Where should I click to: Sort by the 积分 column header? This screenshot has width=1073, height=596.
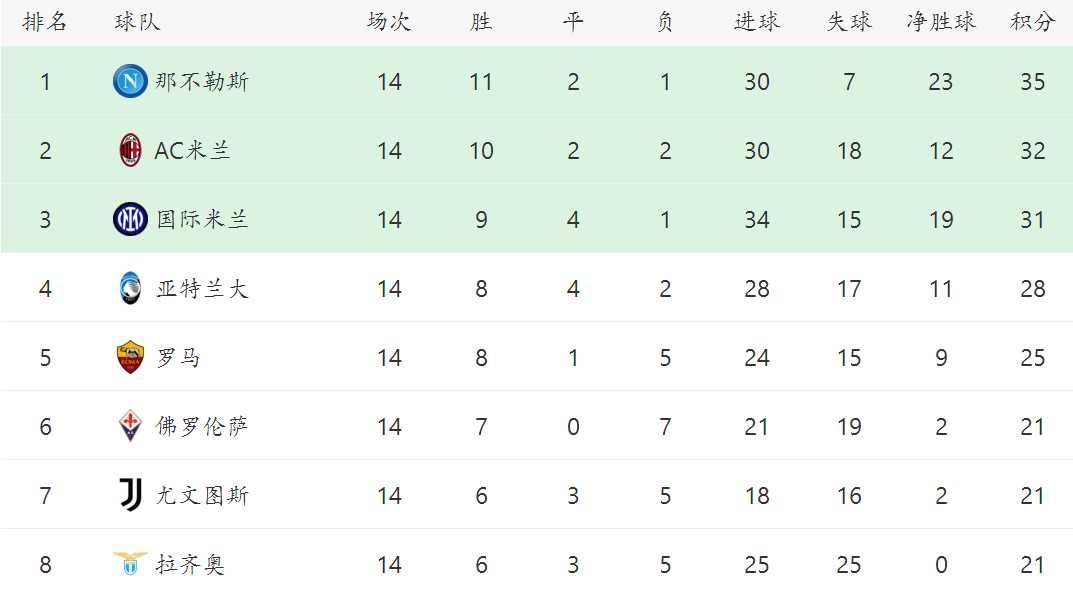coord(1032,22)
